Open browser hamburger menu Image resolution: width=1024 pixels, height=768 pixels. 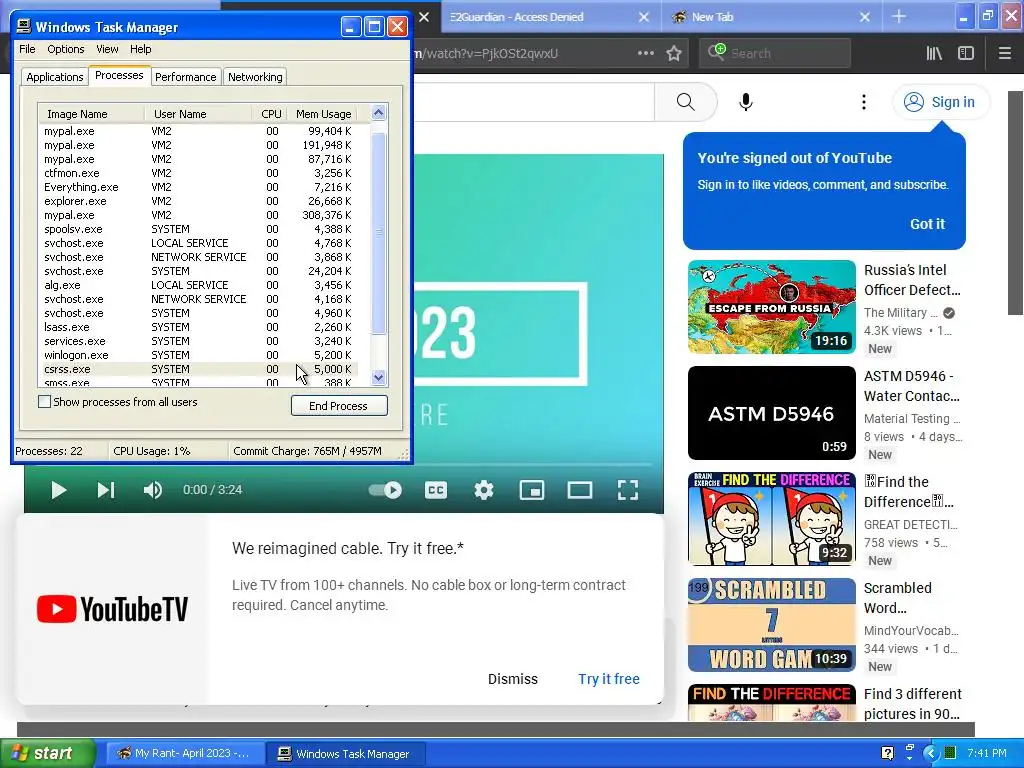click(x=1004, y=53)
